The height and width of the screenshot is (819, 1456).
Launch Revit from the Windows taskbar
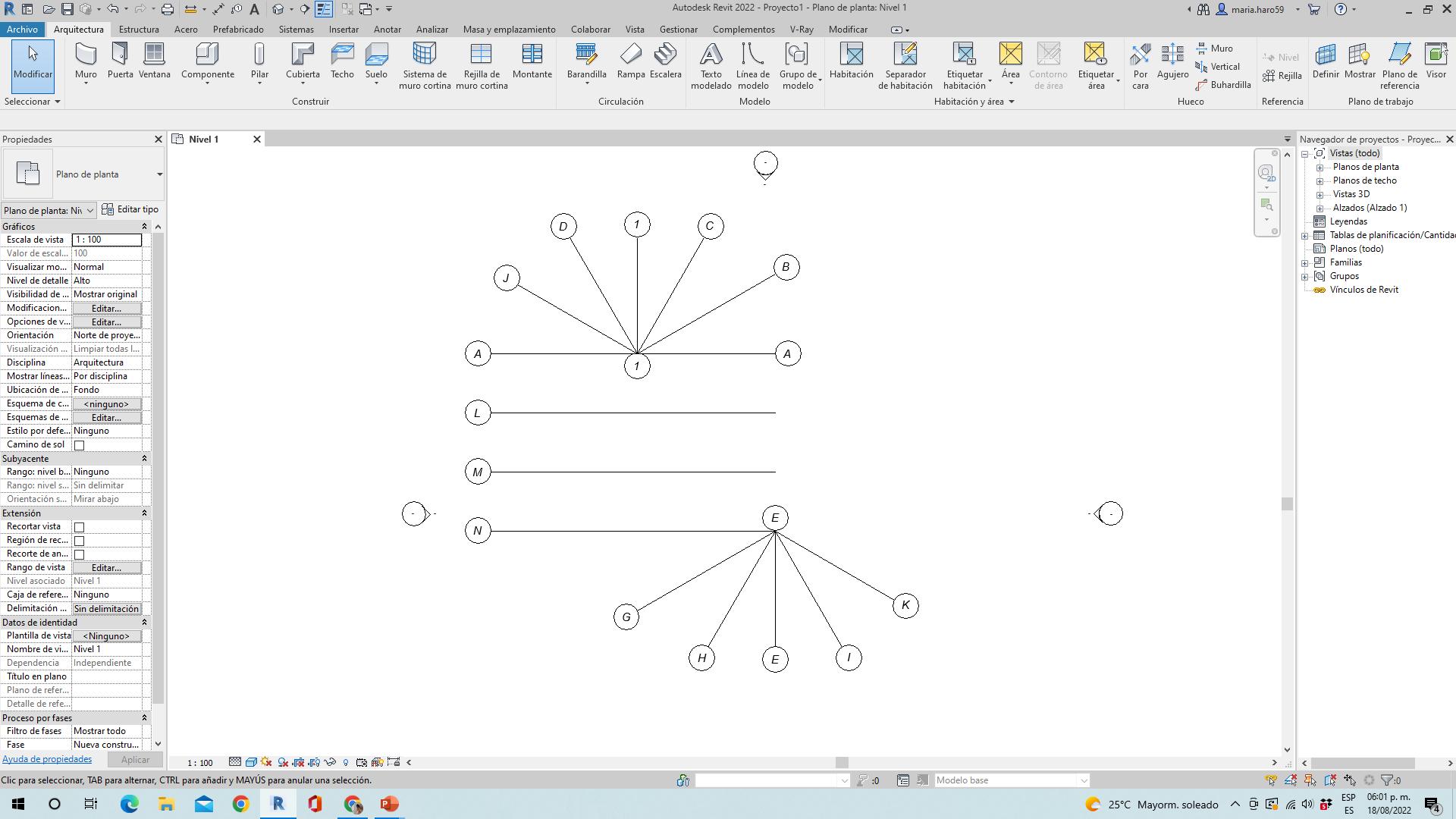pyautogui.click(x=278, y=804)
